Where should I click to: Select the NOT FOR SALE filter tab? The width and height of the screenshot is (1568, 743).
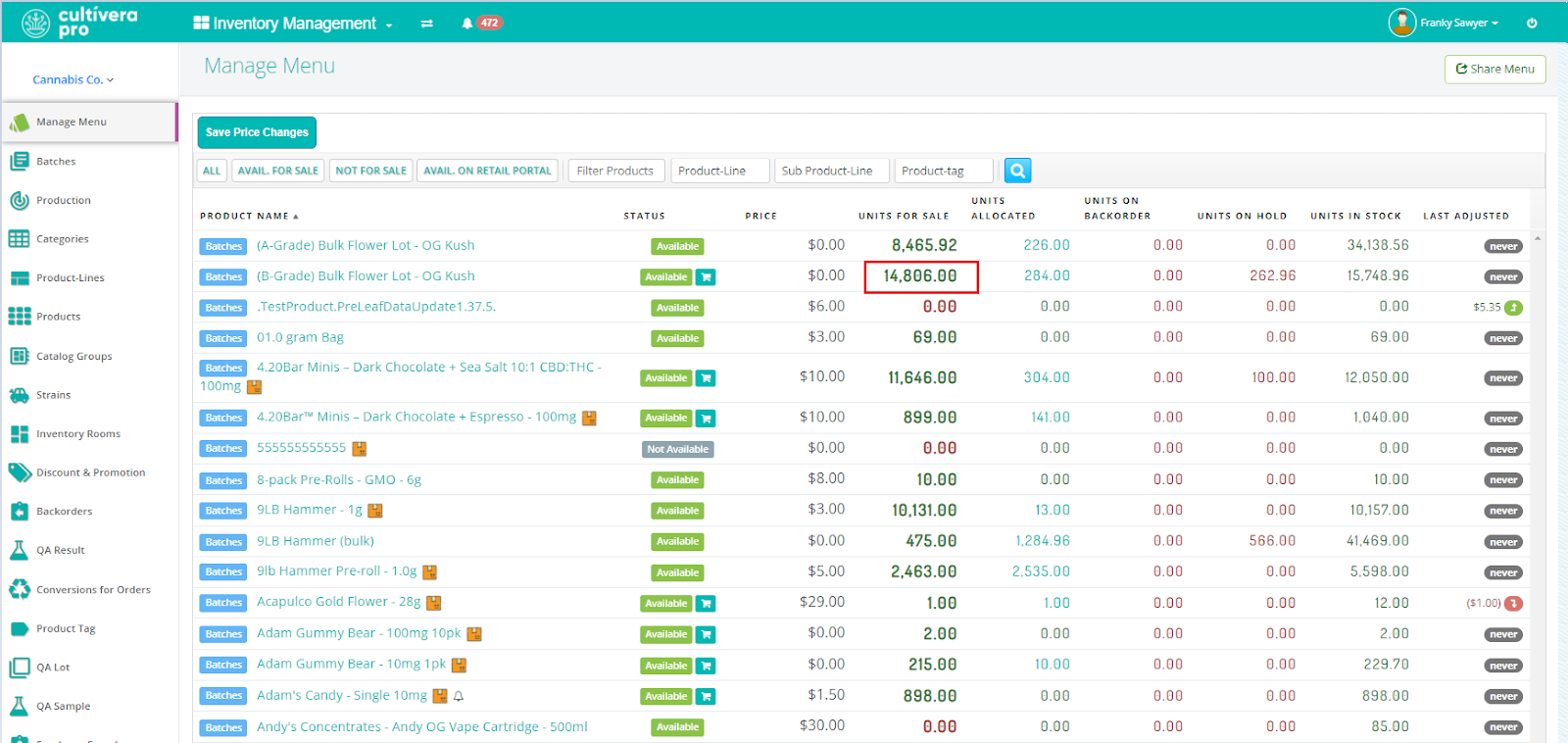[370, 171]
